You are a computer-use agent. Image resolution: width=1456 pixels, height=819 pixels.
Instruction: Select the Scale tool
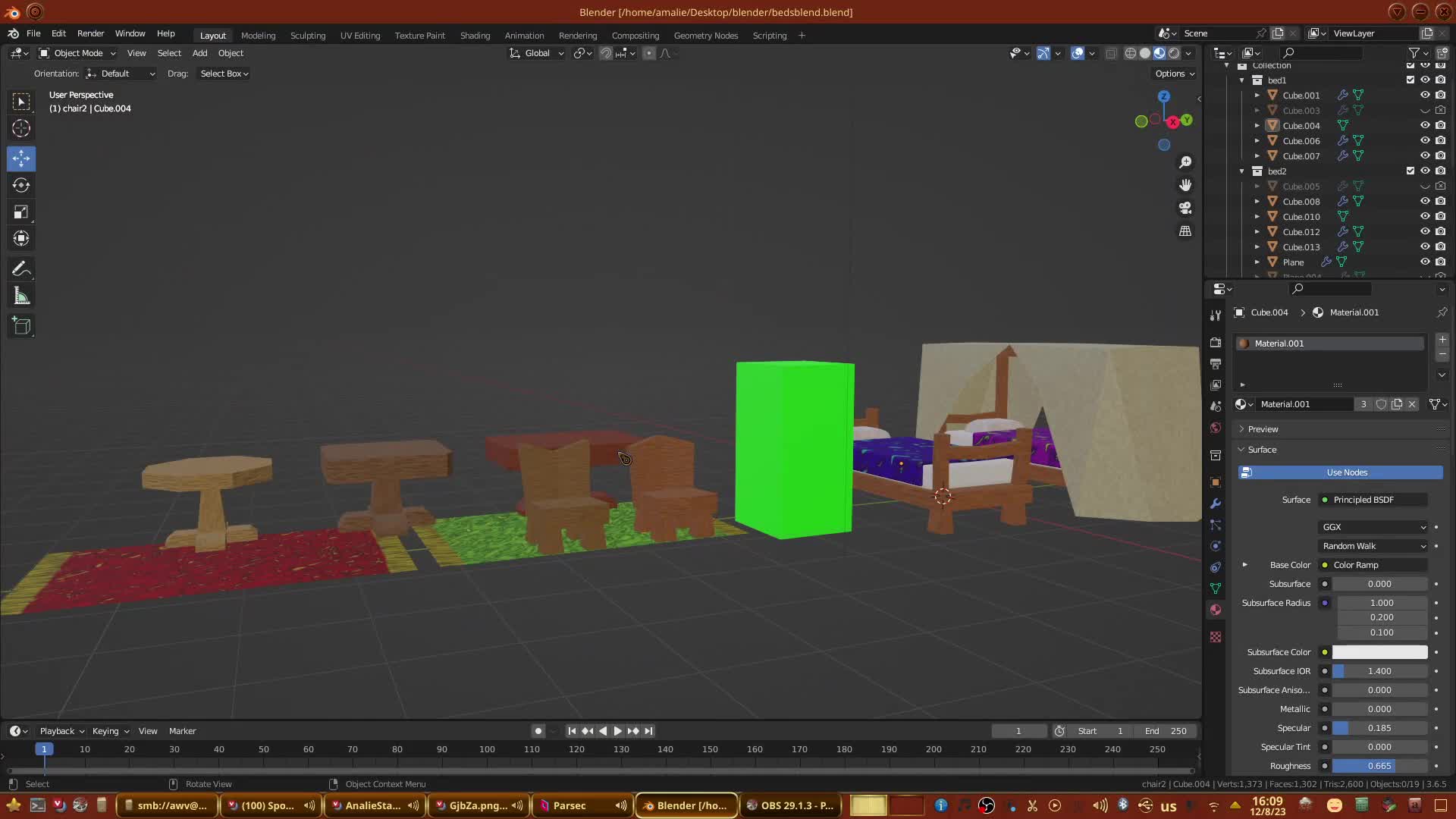coord(21,212)
